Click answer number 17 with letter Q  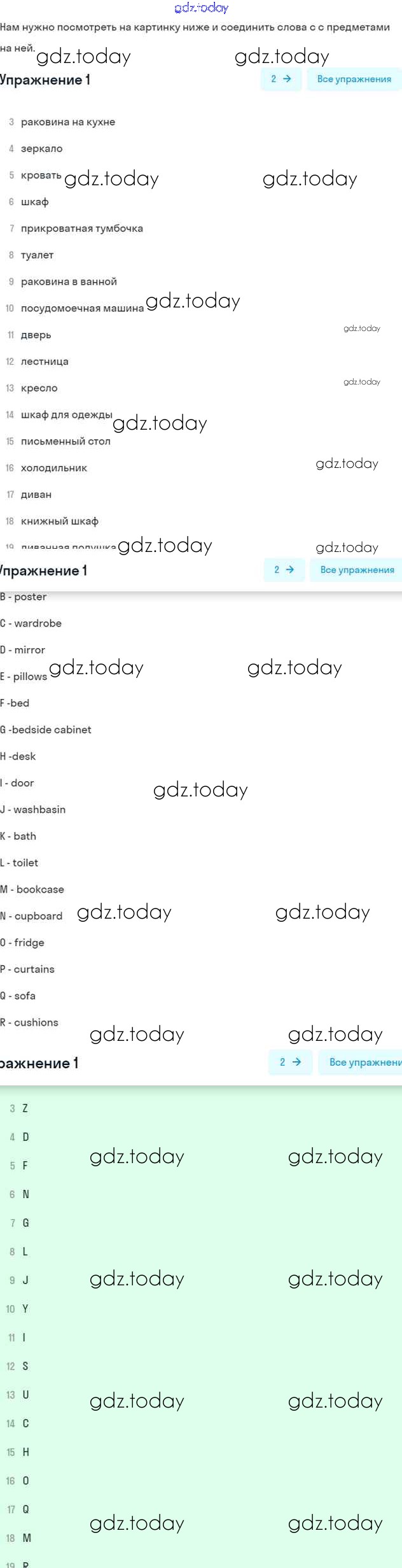[x=25, y=1509]
